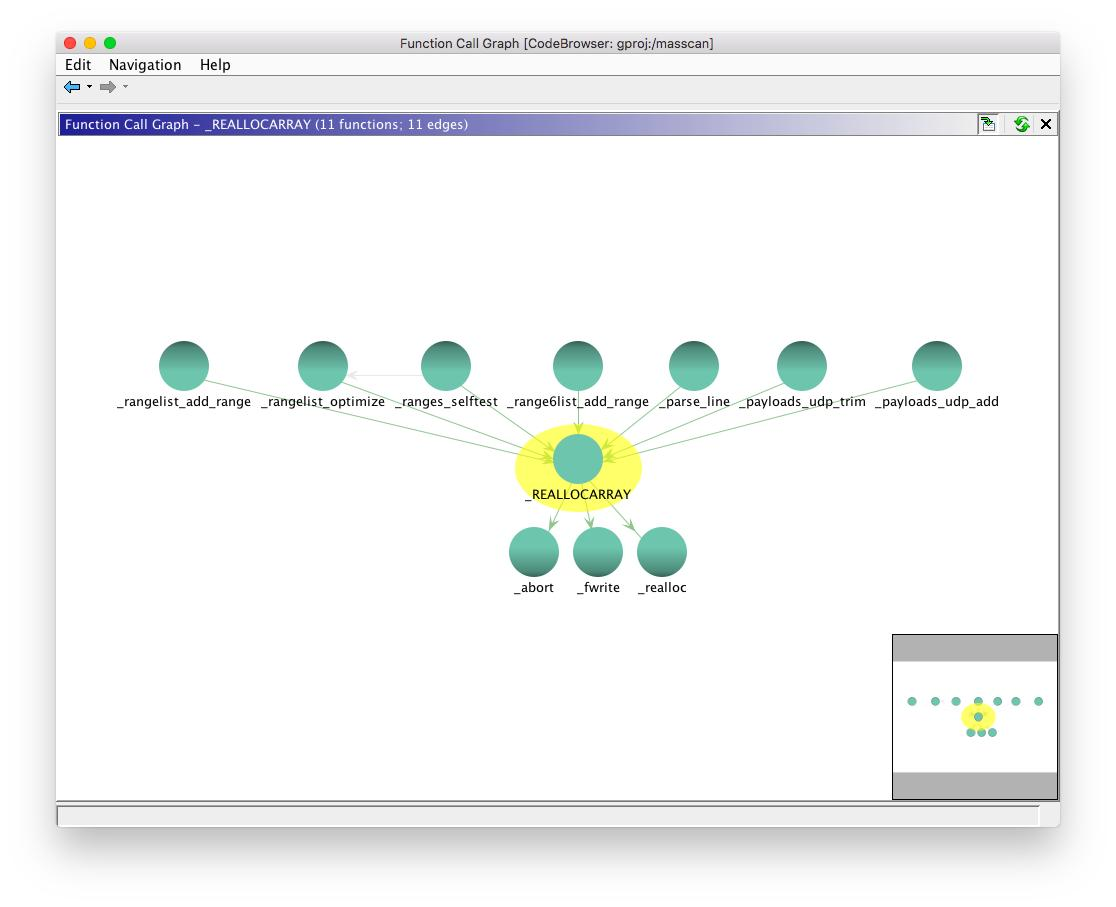The width and height of the screenshot is (1116, 907).
Task: Open the Help menu
Action: [x=215, y=64]
